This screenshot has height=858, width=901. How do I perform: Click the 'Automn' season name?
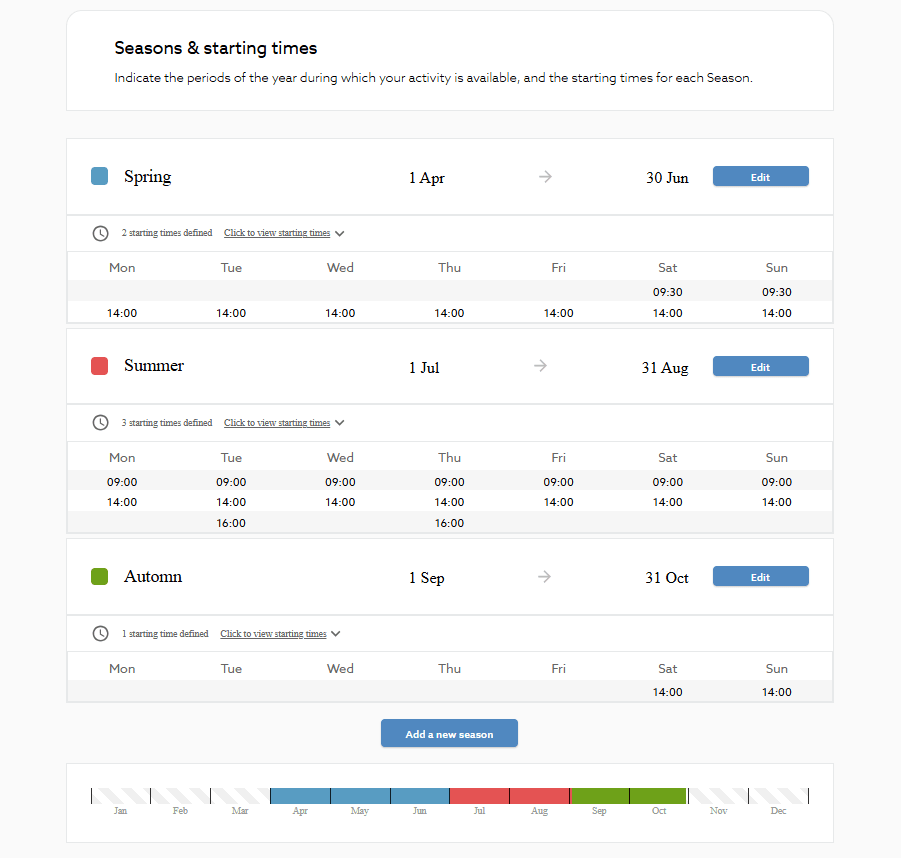click(153, 576)
